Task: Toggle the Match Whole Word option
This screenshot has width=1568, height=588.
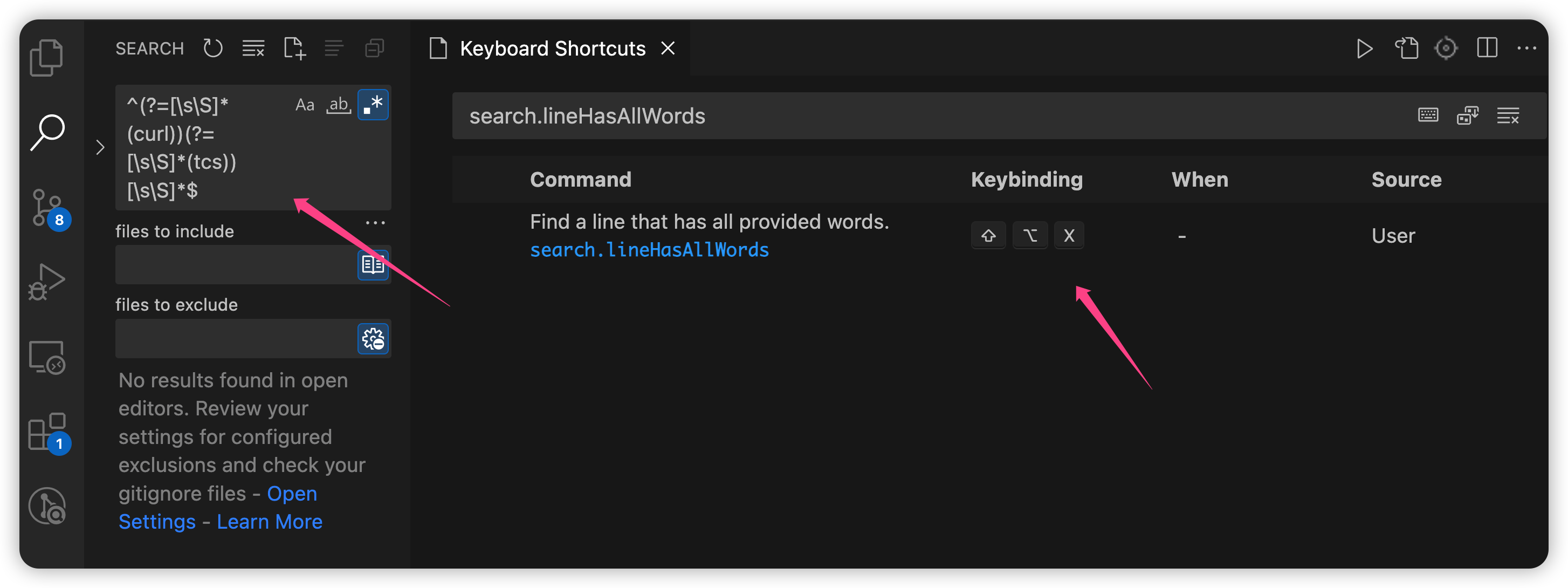Action: pyautogui.click(x=339, y=105)
